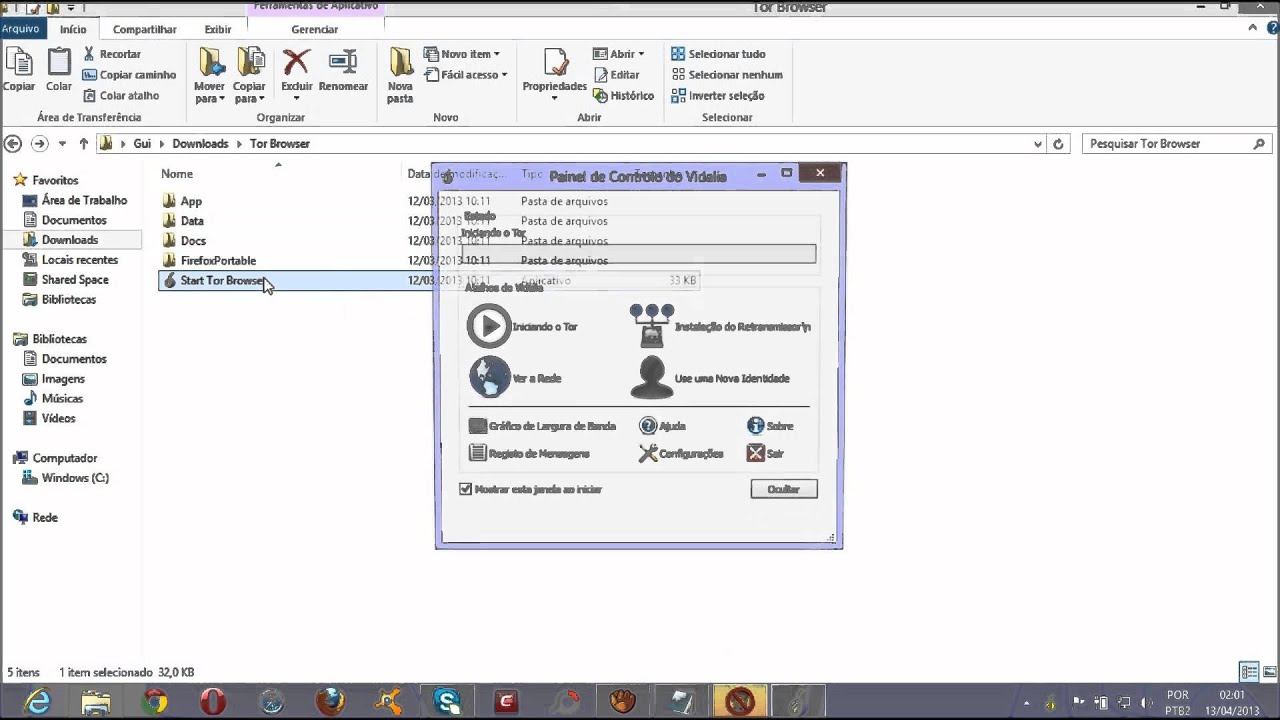Click Ver a Rede globe icon
This screenshot has width=1280, height=720.
[490, 378]
